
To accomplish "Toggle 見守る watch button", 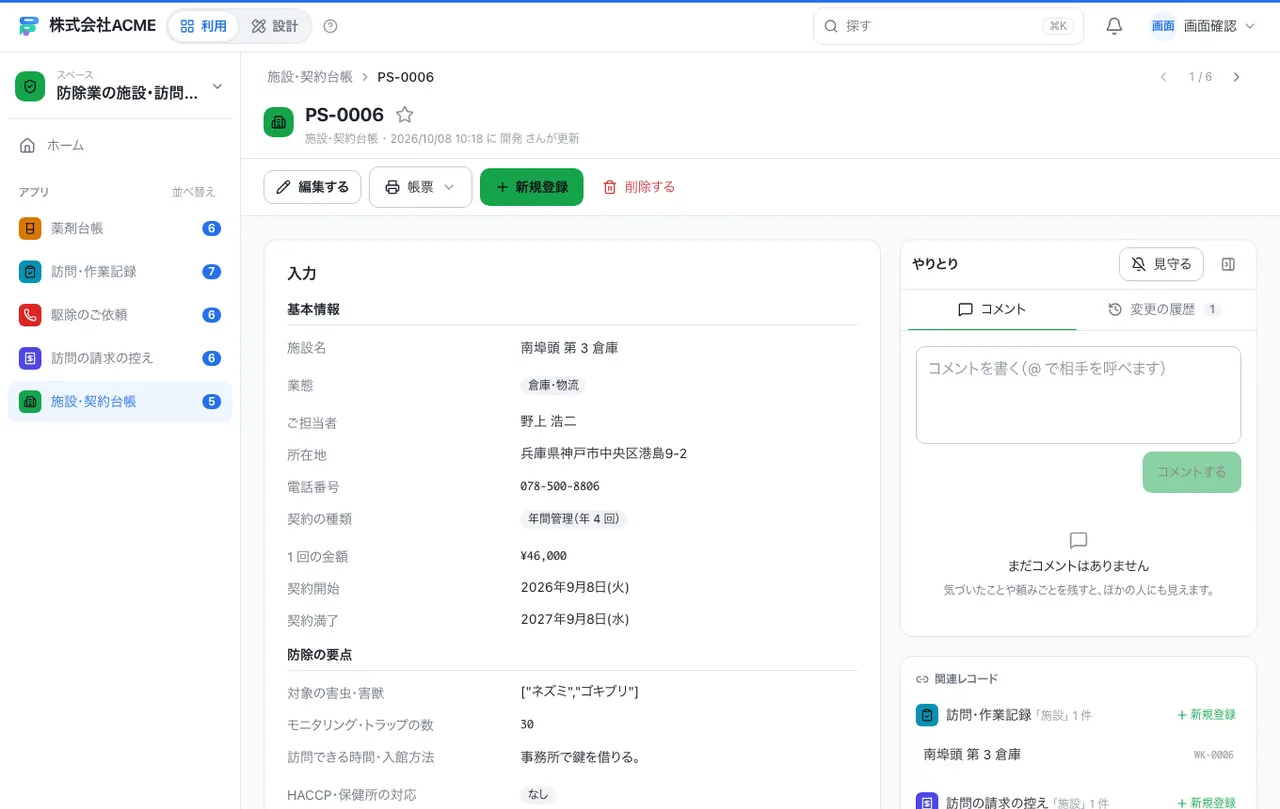I will coord(1161,264).
